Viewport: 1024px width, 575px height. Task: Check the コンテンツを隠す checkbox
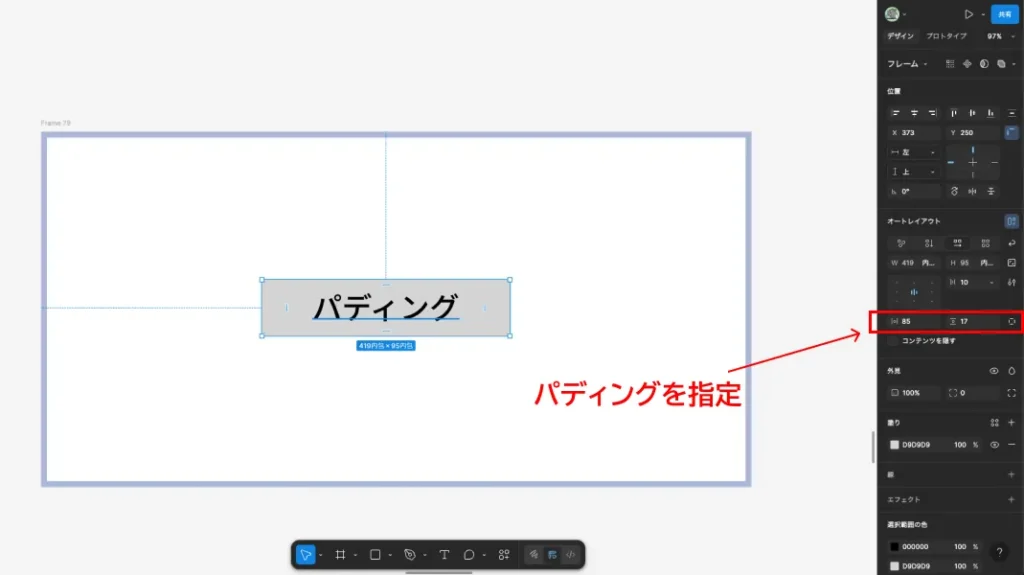click(x=893, y=341)
